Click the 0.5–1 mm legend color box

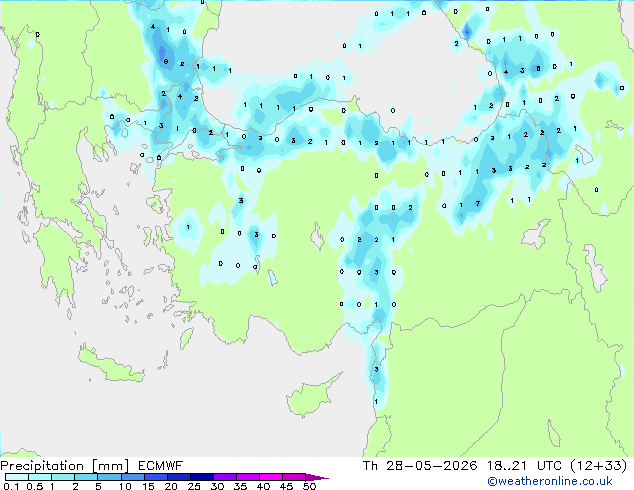40,477
